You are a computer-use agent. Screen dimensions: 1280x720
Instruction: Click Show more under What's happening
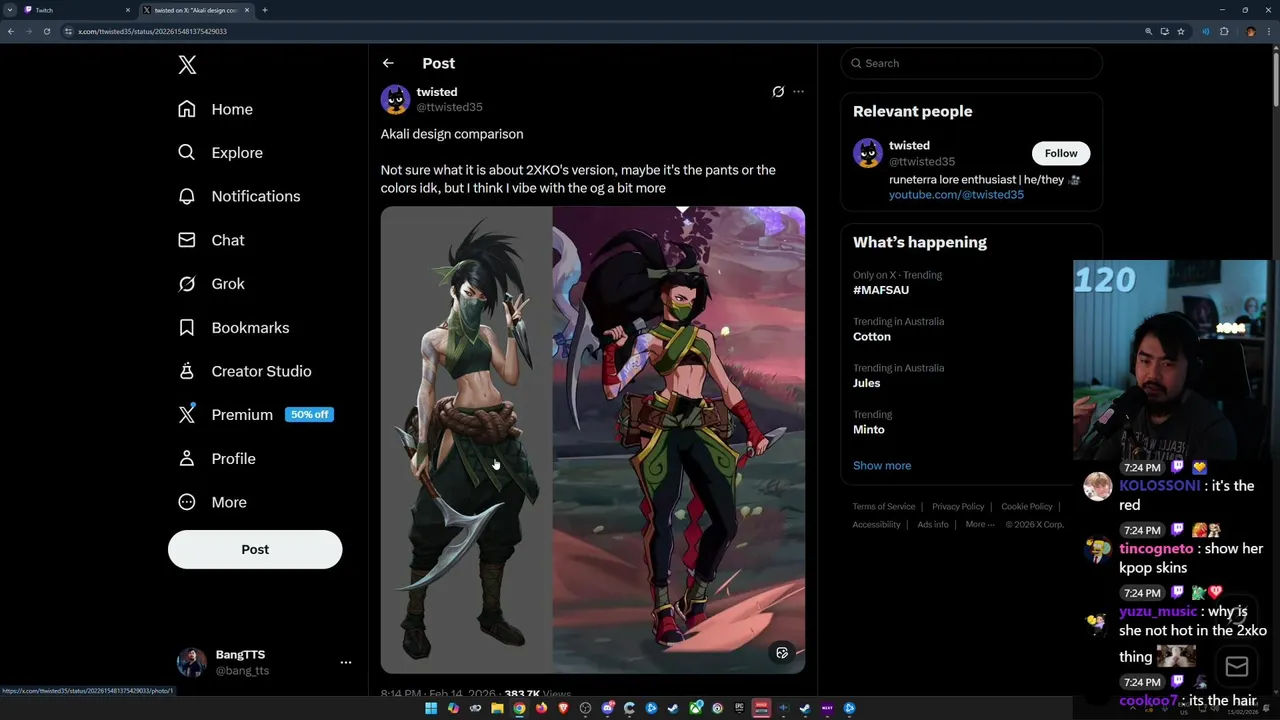[x=882, y=466]
